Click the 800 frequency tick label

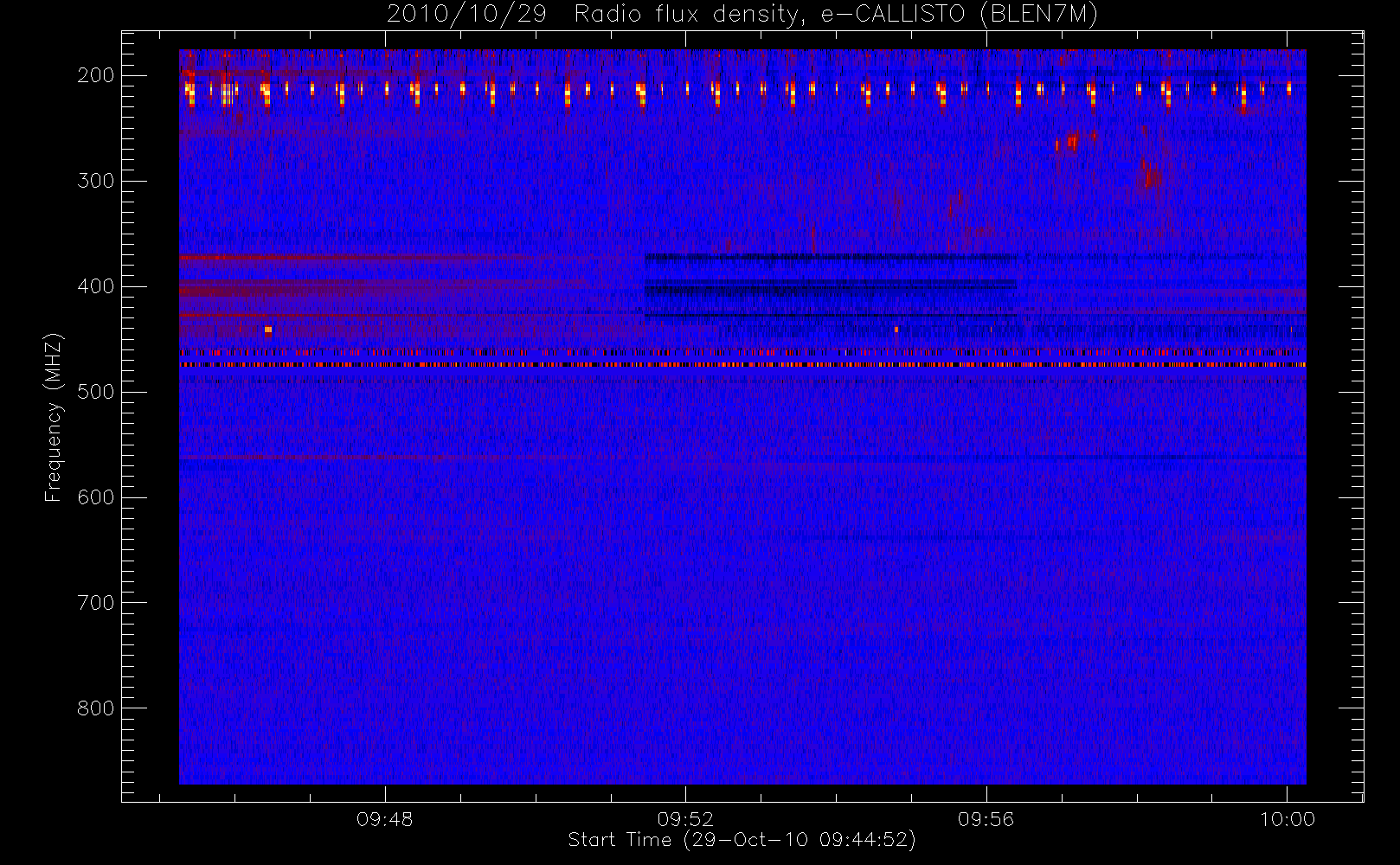pos(96,708)
